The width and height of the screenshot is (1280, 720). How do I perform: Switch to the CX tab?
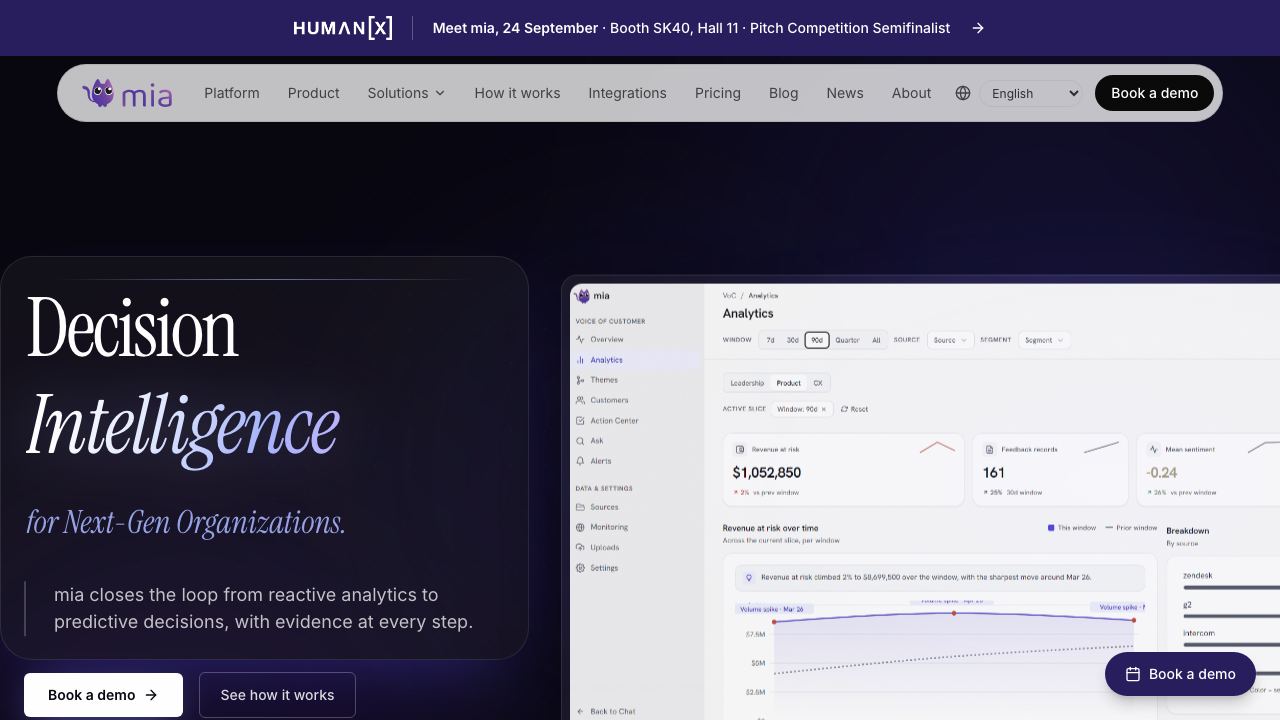818,383
